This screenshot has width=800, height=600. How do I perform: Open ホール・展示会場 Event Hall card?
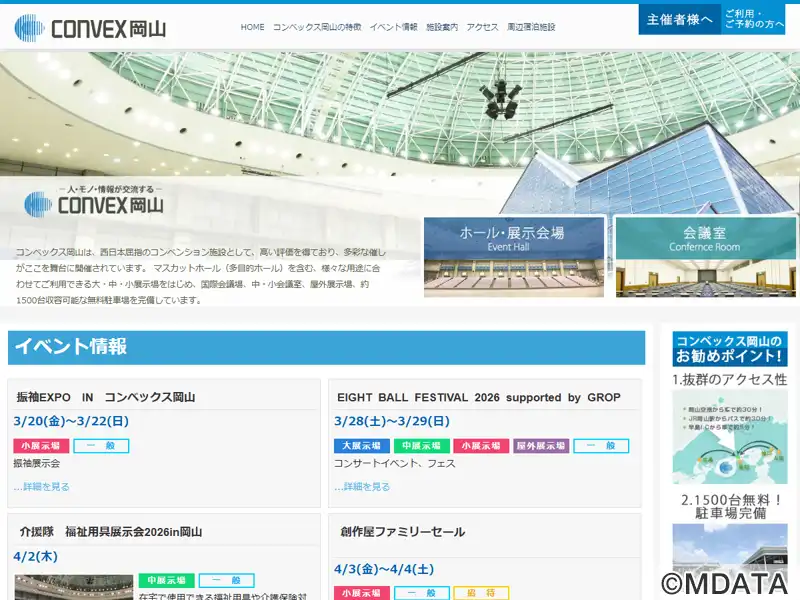coord(514,257)
